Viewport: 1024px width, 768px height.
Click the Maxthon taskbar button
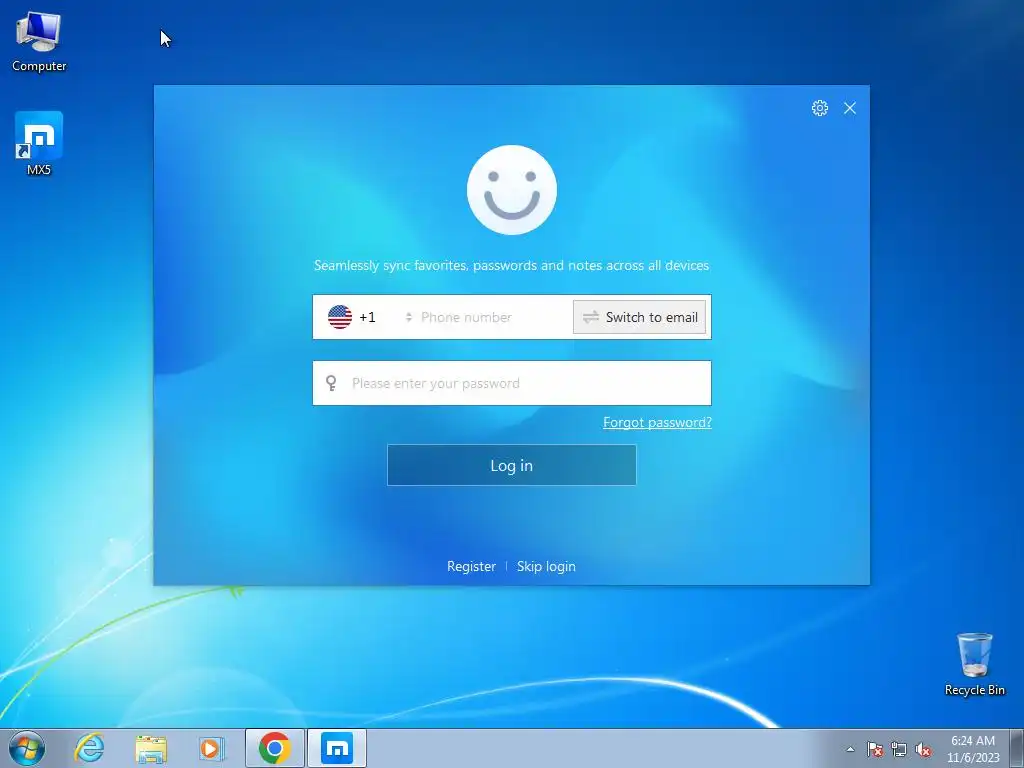click(x=337, y=748)
